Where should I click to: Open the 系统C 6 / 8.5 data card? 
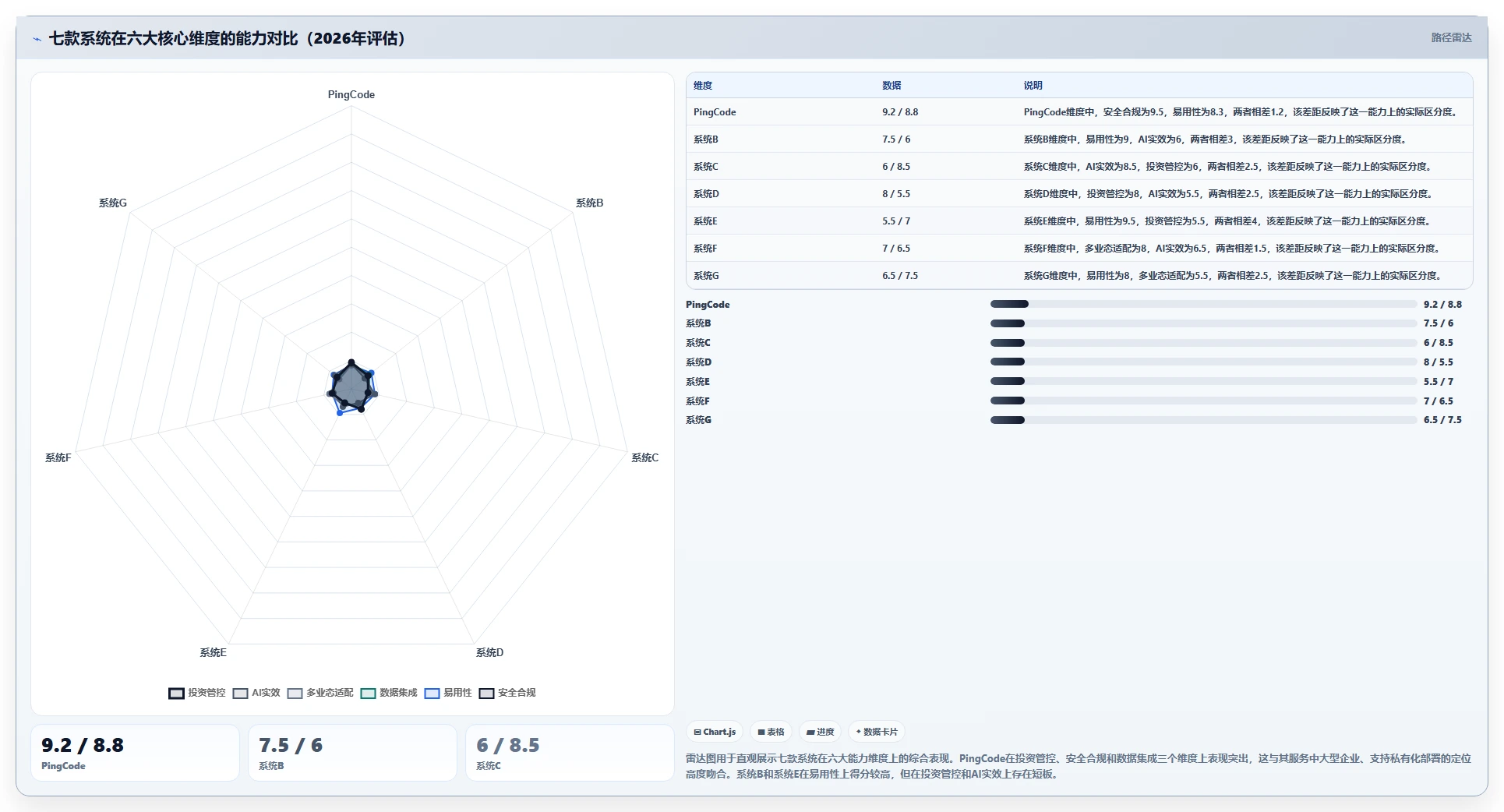tap(570, 753)
